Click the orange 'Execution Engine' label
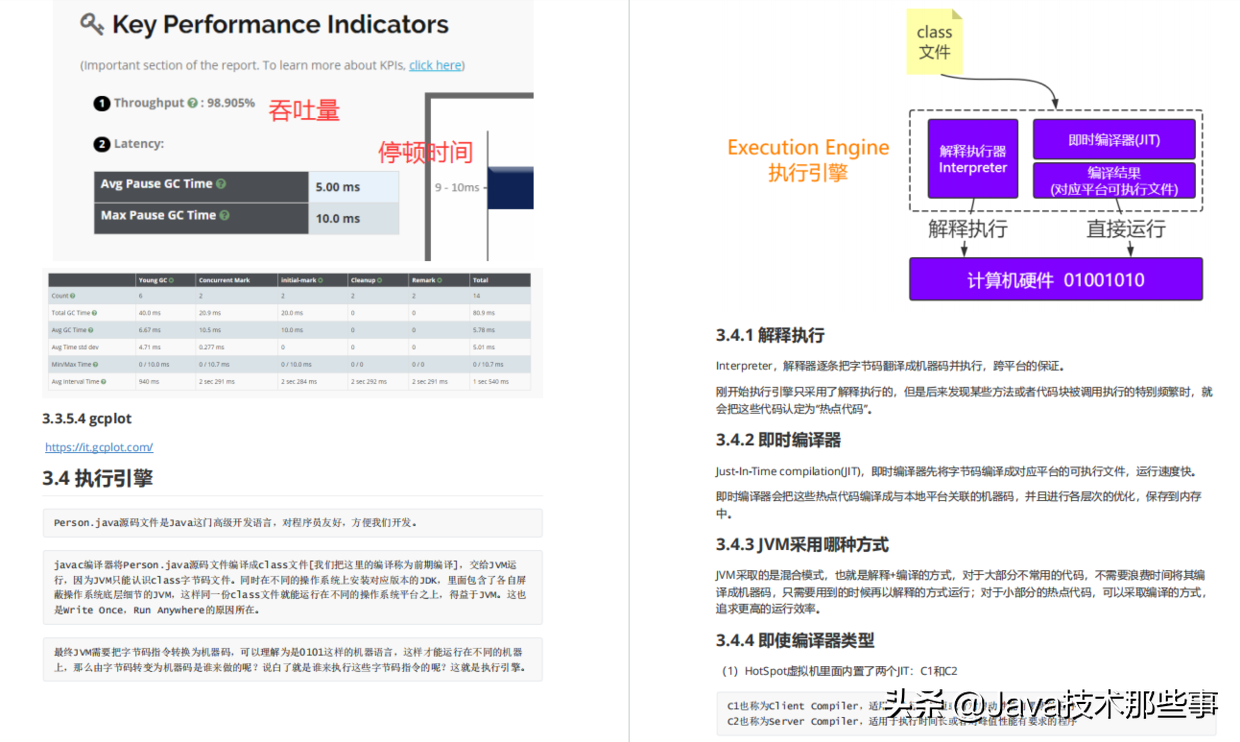This screenshot has height=742, width=1240. (x=808, y=147)
